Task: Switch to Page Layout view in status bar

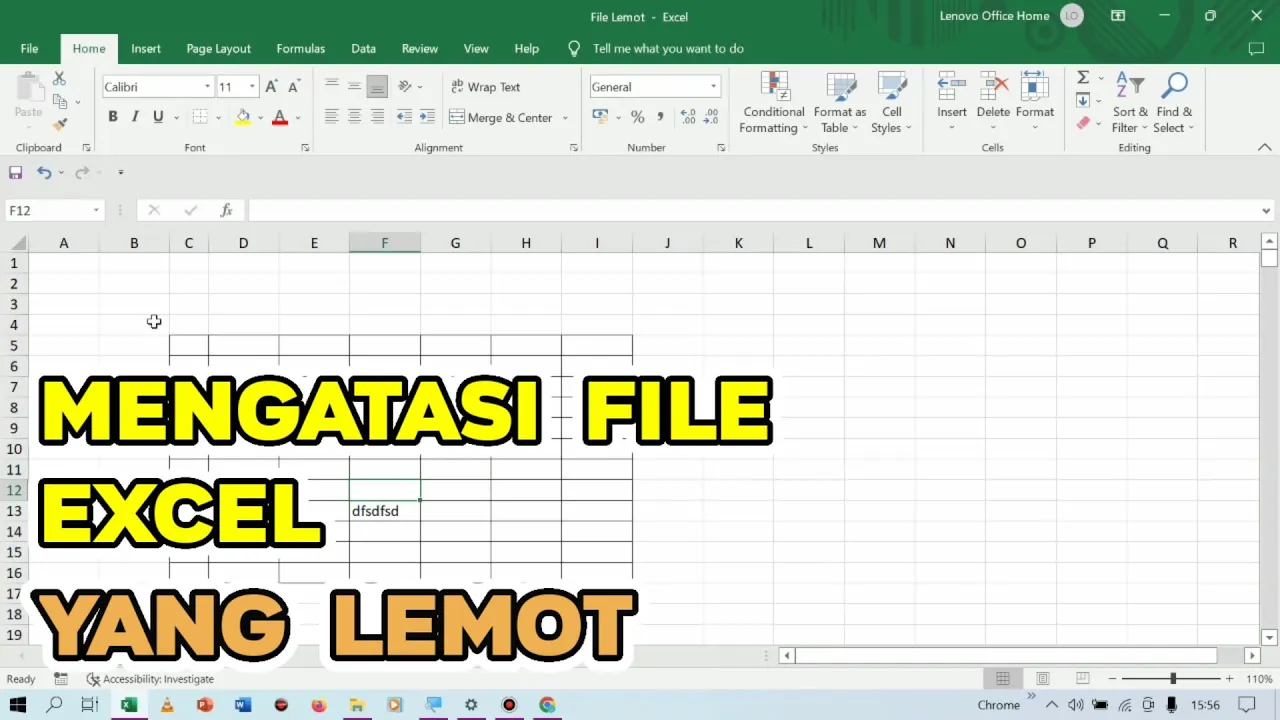Action: tap(1042, 679)
